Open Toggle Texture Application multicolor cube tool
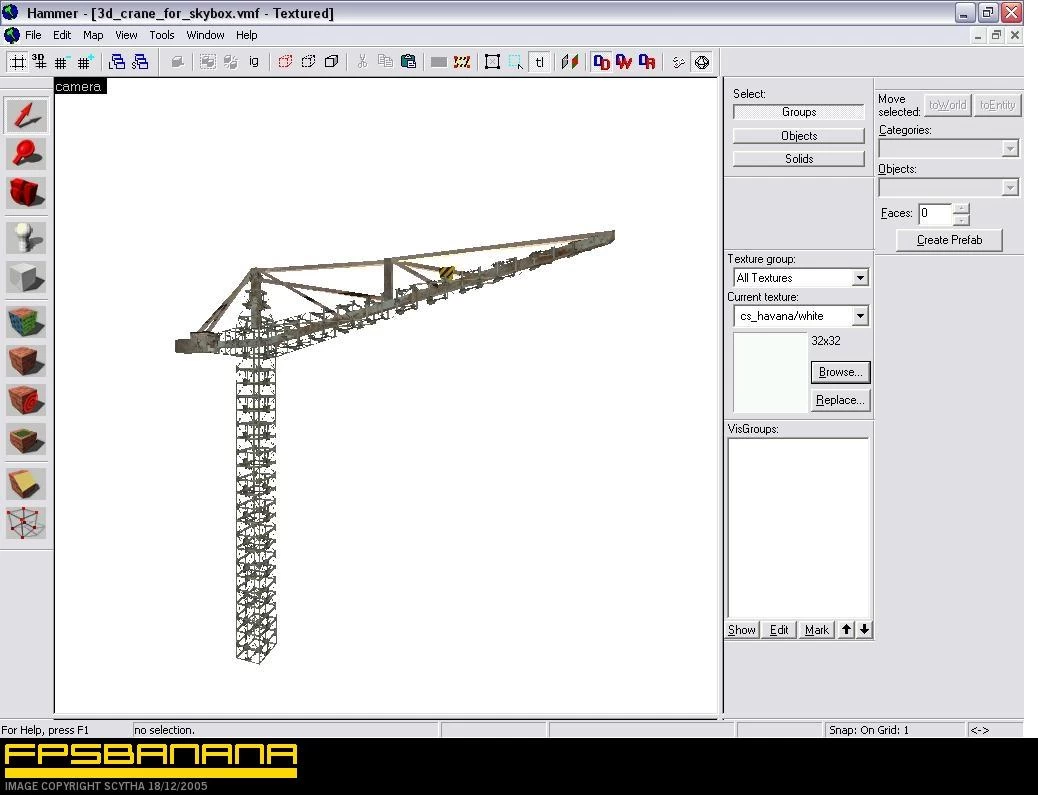This screenshot has width=1038, height=795. [x=26, y=322]
